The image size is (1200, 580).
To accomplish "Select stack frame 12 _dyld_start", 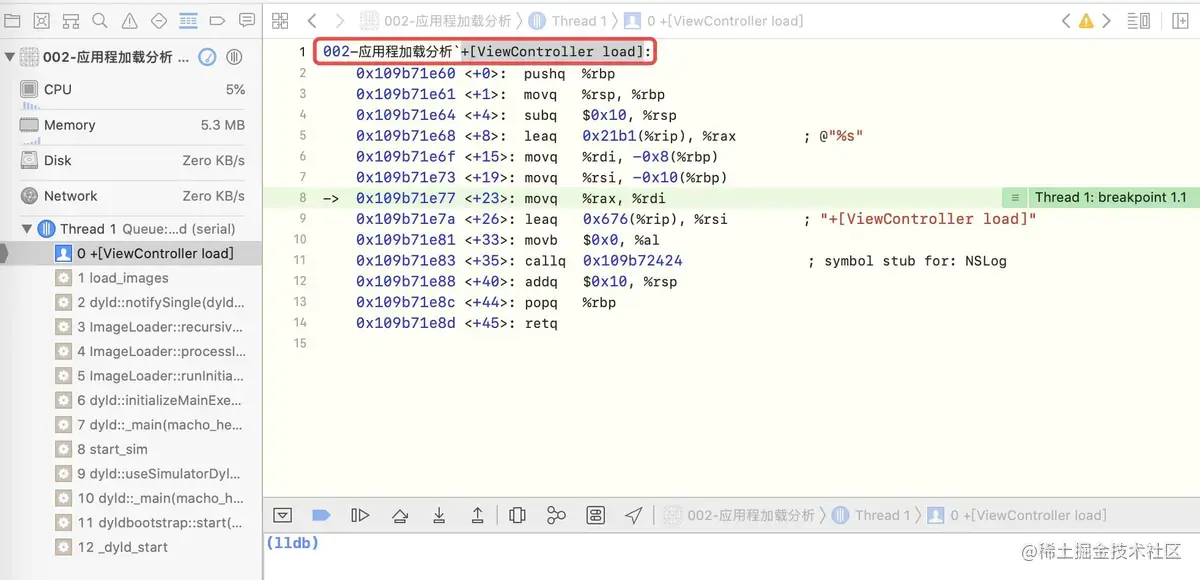I will pos(131,547).
